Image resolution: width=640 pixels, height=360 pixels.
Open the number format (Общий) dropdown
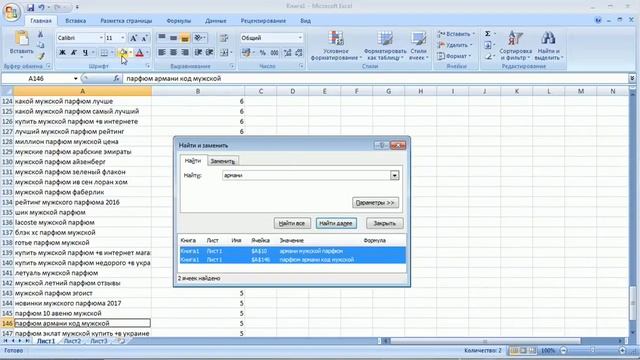[x=300, y=38]
